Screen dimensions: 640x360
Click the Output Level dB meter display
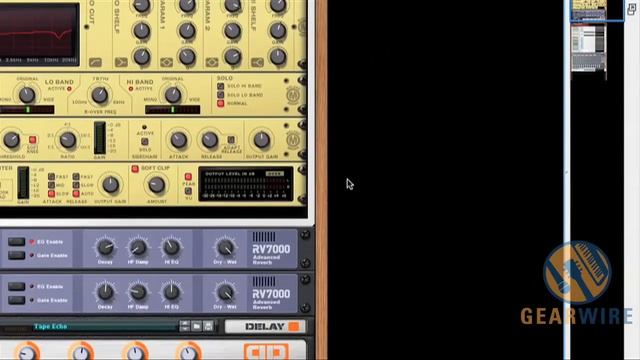pos(246,184)
